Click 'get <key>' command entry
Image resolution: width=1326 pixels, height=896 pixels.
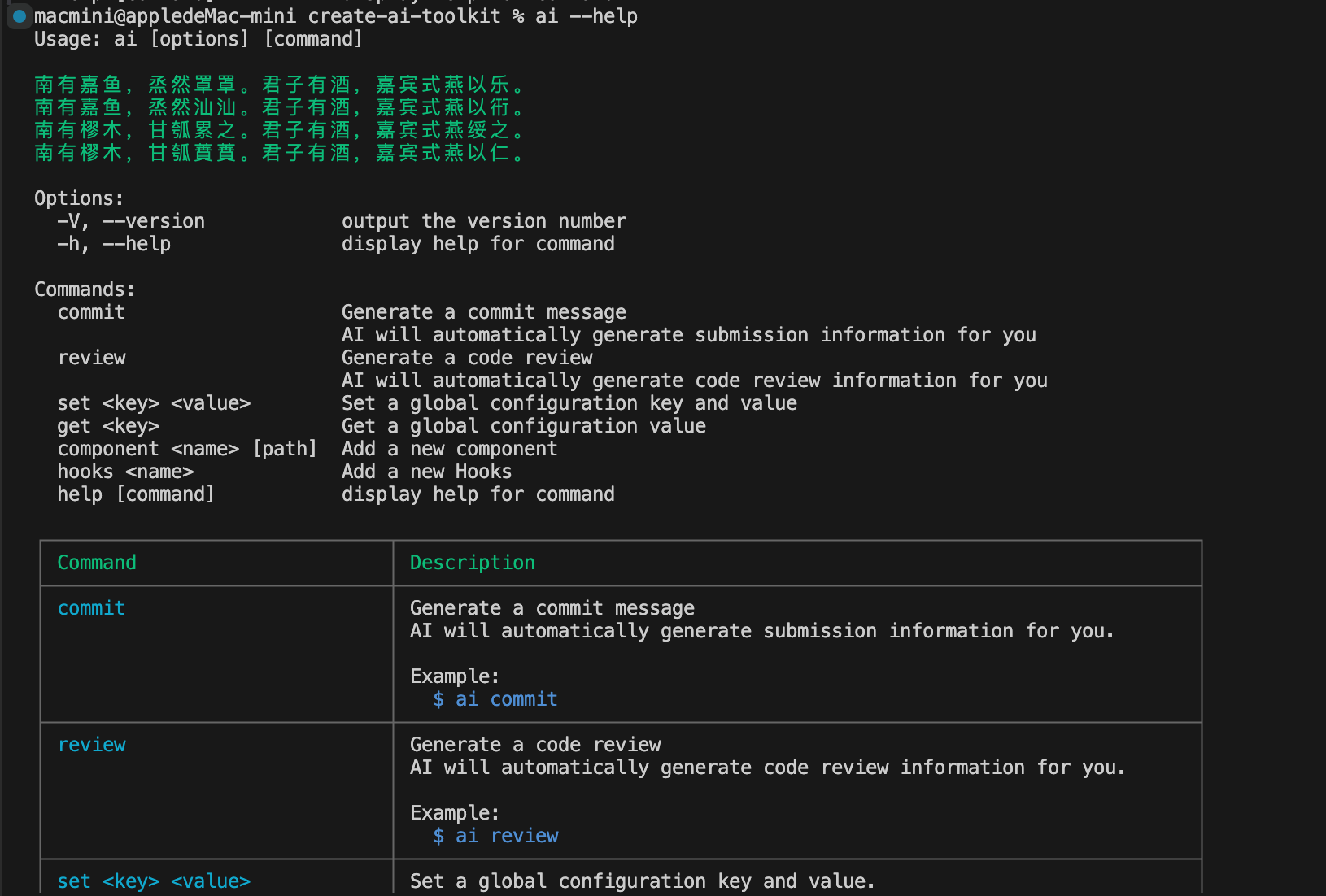click(108, 426)
